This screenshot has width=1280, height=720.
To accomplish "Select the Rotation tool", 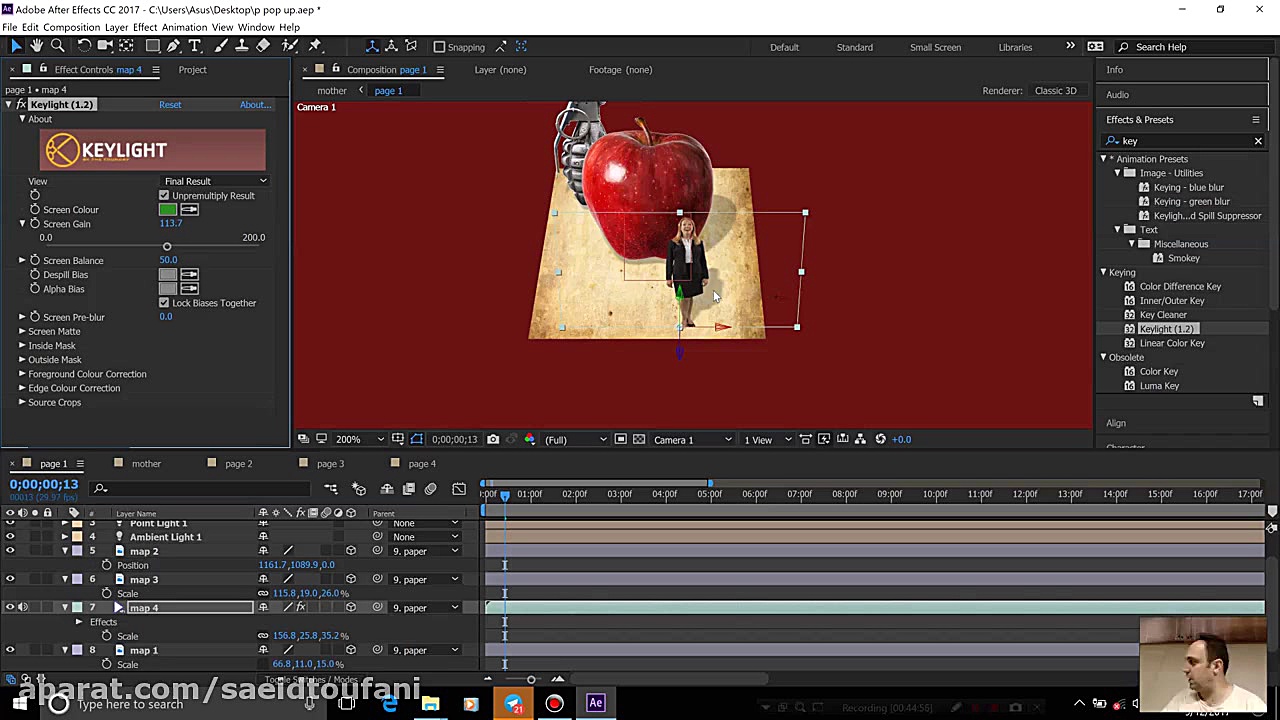I will (84, 46).
